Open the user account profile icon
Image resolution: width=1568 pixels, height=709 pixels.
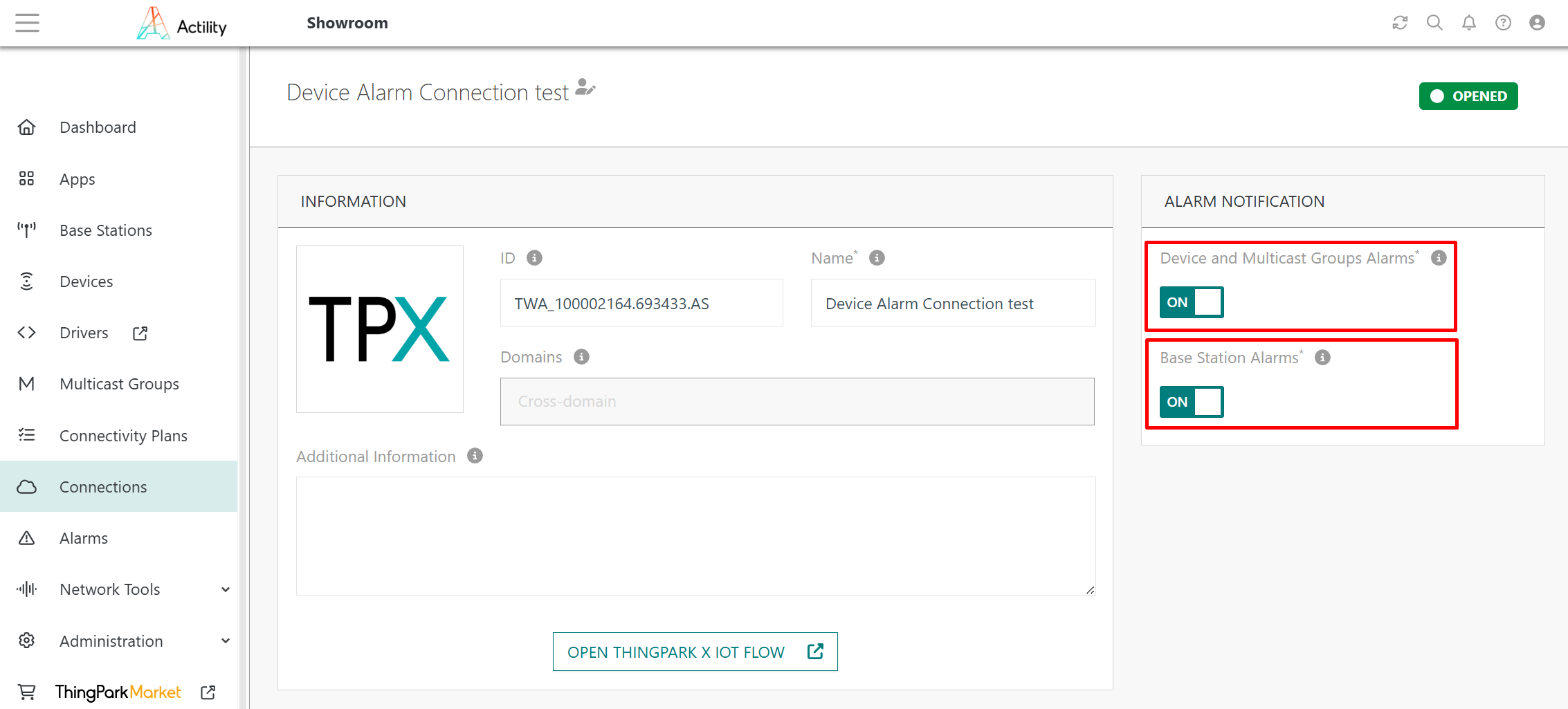1537,23
